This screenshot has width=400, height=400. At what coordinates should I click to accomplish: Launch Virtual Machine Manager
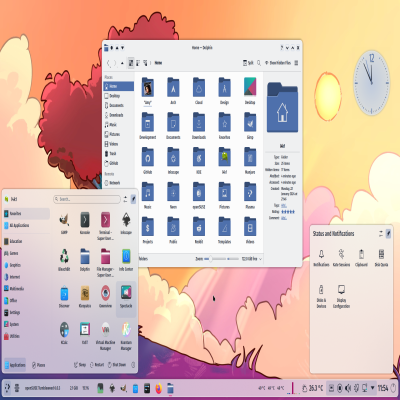(105, 336)
